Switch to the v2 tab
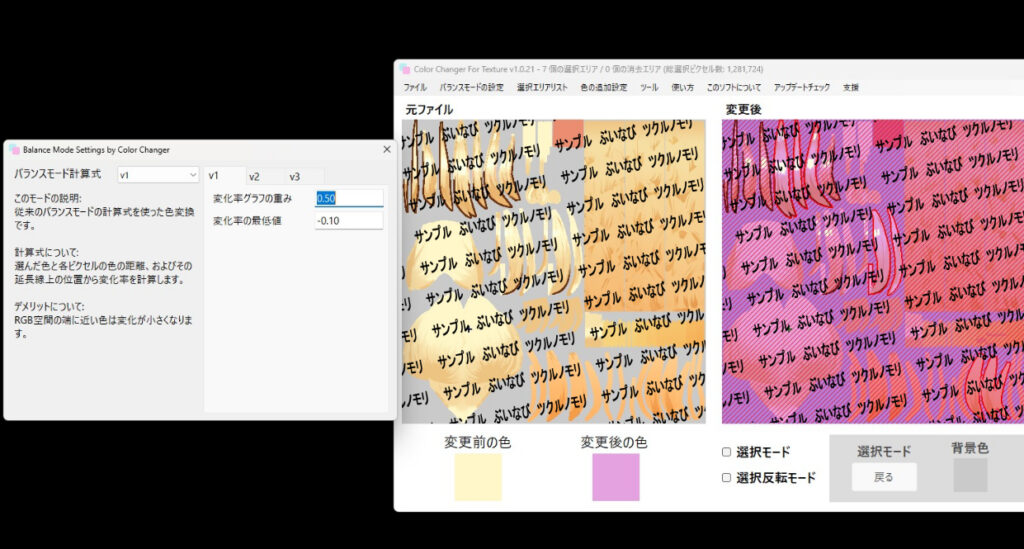This screenshot has width=1024, height=549. point(254,176)
